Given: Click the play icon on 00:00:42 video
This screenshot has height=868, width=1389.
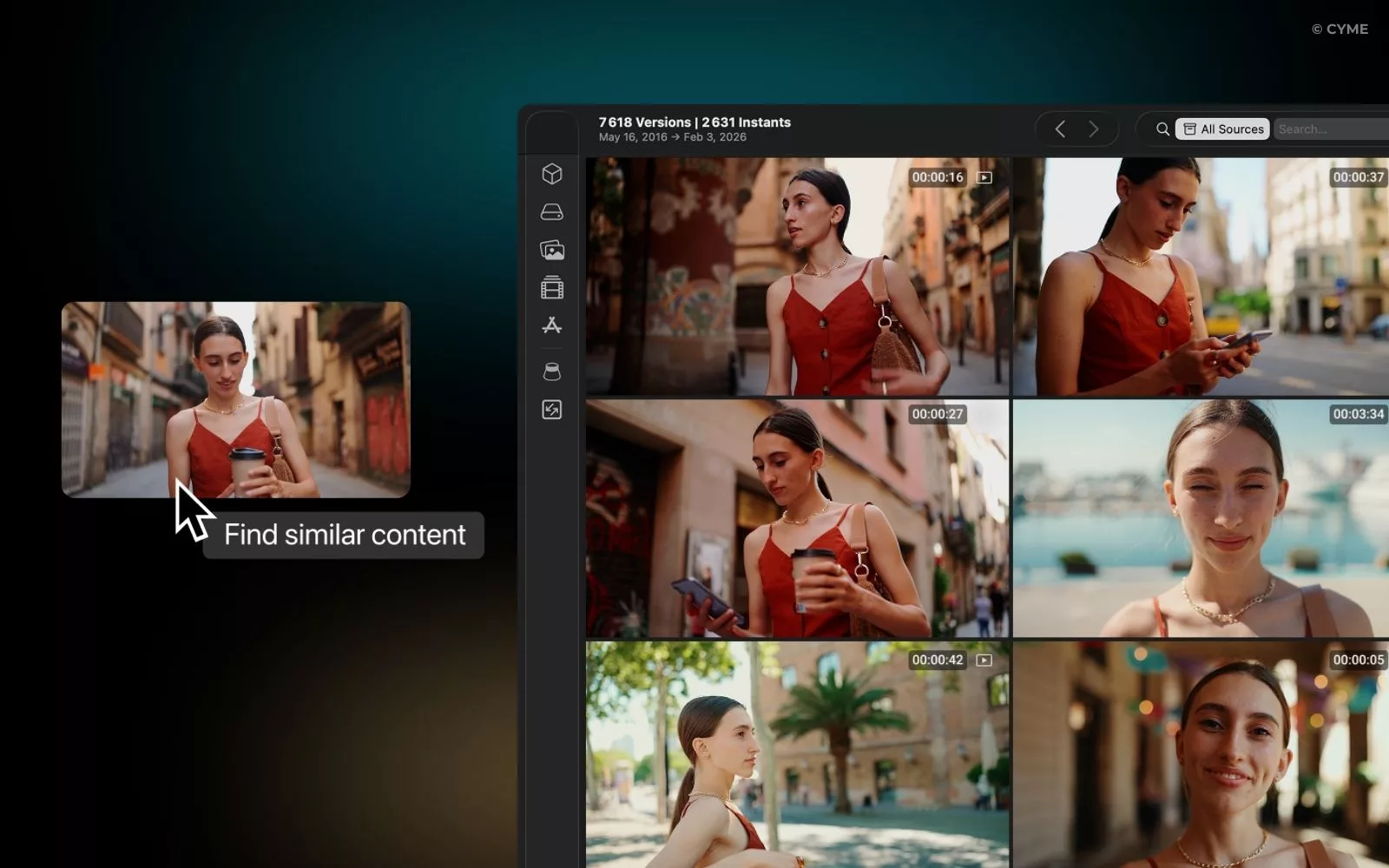Looking at the screenshot, I should coord(984,661).
